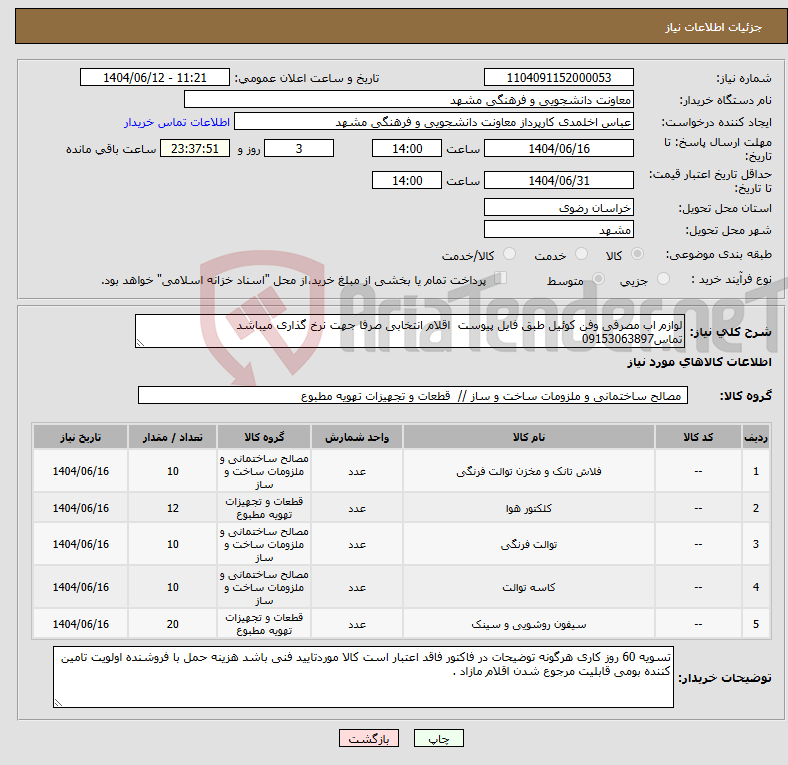Click the کد کالا column header
788x765 pixels.
click(x=698, y=437)
